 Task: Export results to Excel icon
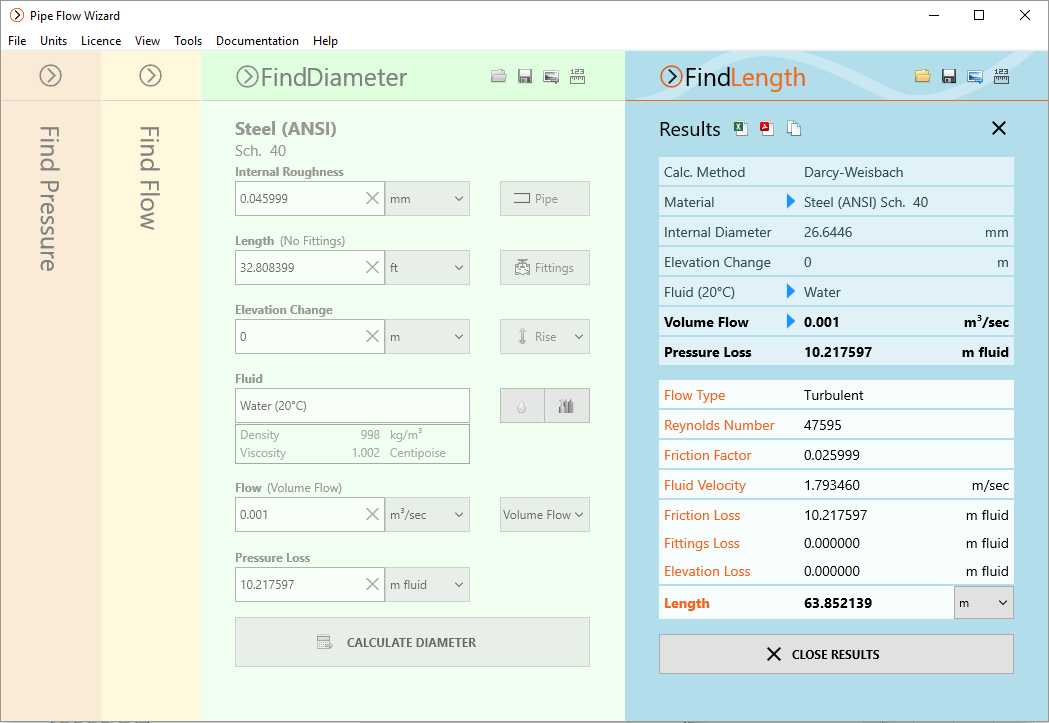741,128
